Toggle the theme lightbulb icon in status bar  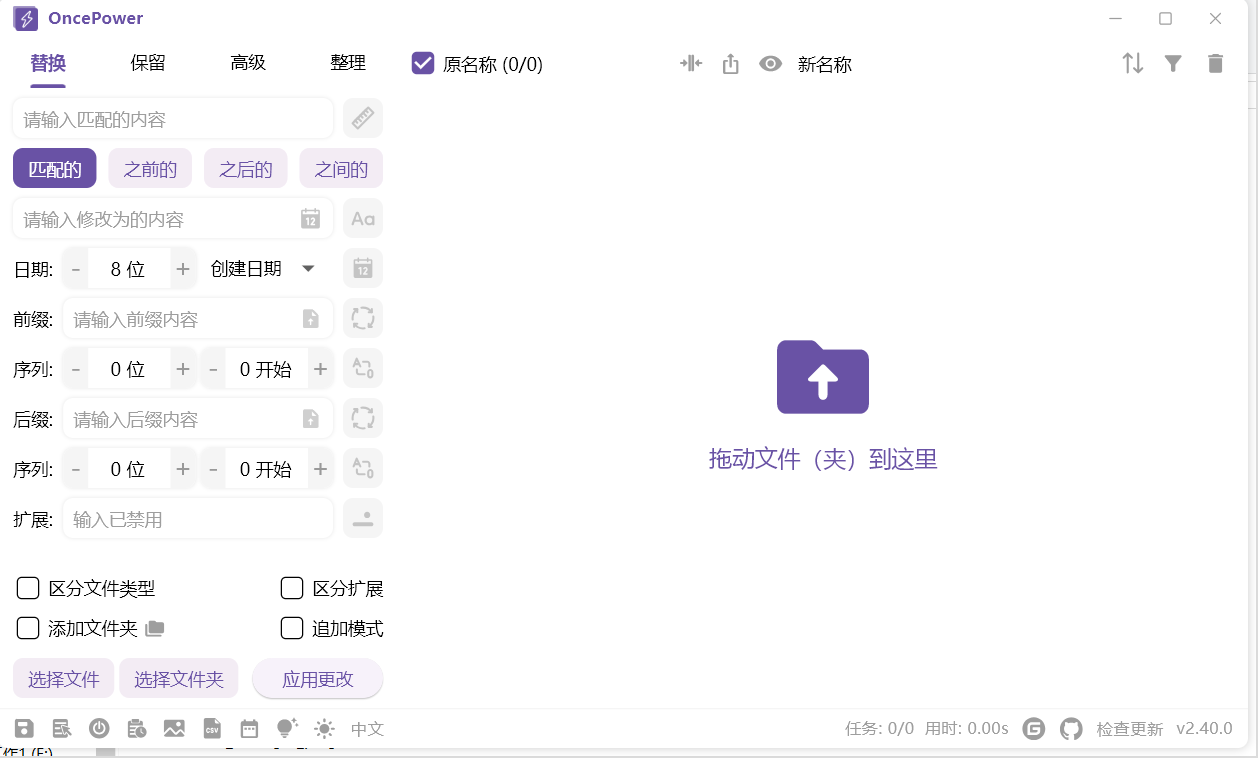(x=287, y=728)
